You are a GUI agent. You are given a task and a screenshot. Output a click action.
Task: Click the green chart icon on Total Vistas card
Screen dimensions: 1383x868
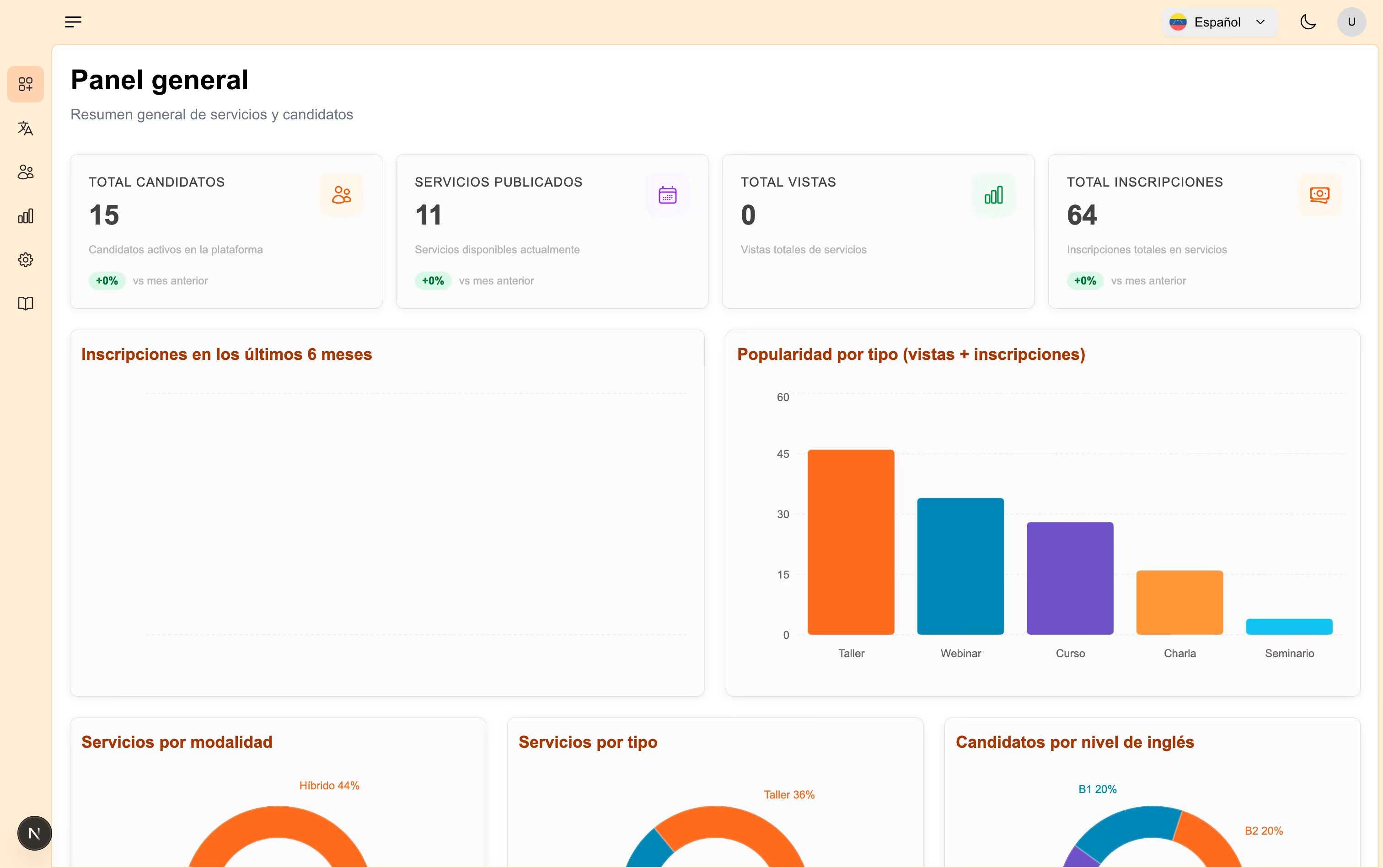point(993,195)
